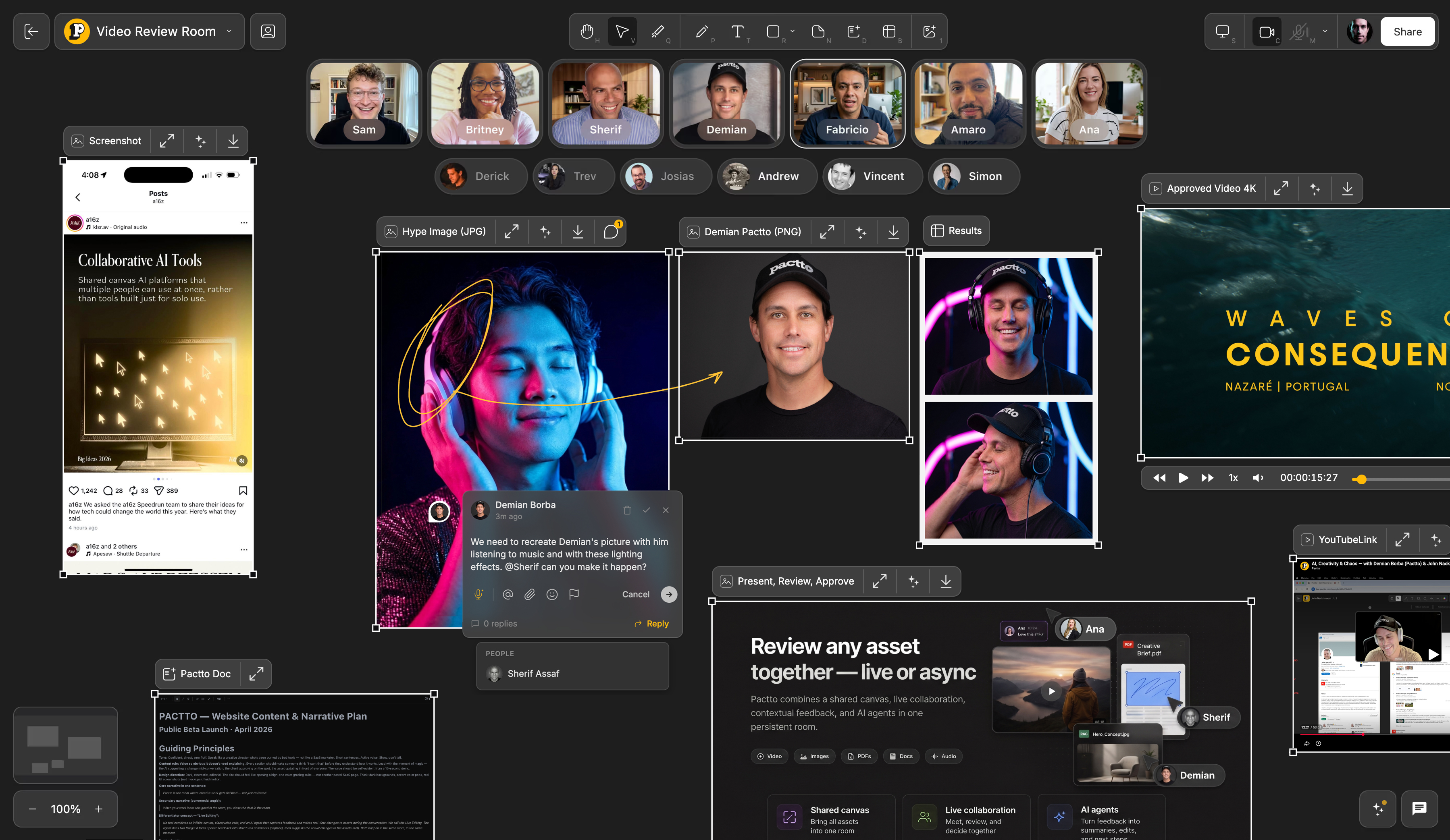Viewport: 1450px width, 840px height.
Task: Mark the comment as resolved
Action: (x=646, y=510)
